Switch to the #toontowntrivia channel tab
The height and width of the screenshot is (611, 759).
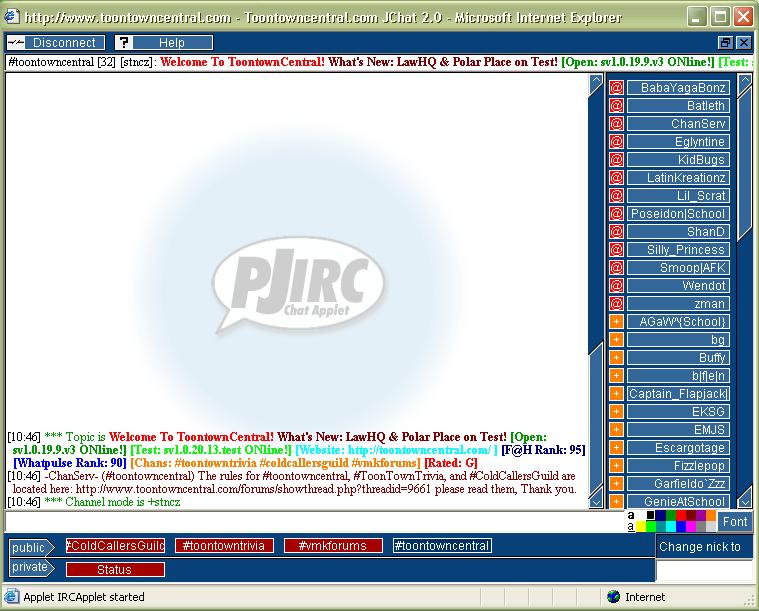224,546
